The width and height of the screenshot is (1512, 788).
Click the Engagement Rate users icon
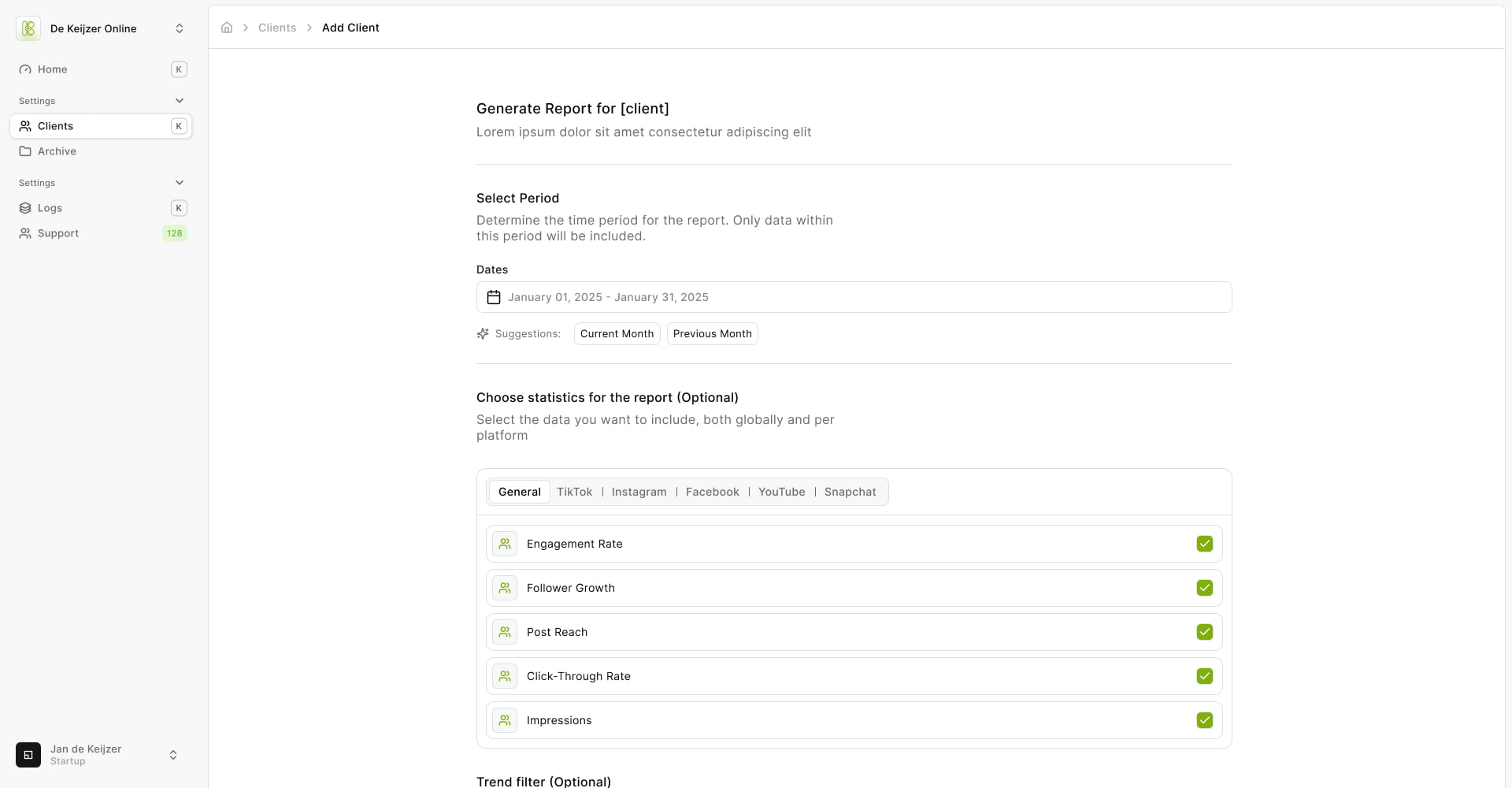pyautogui.click(x=505, y=544)
